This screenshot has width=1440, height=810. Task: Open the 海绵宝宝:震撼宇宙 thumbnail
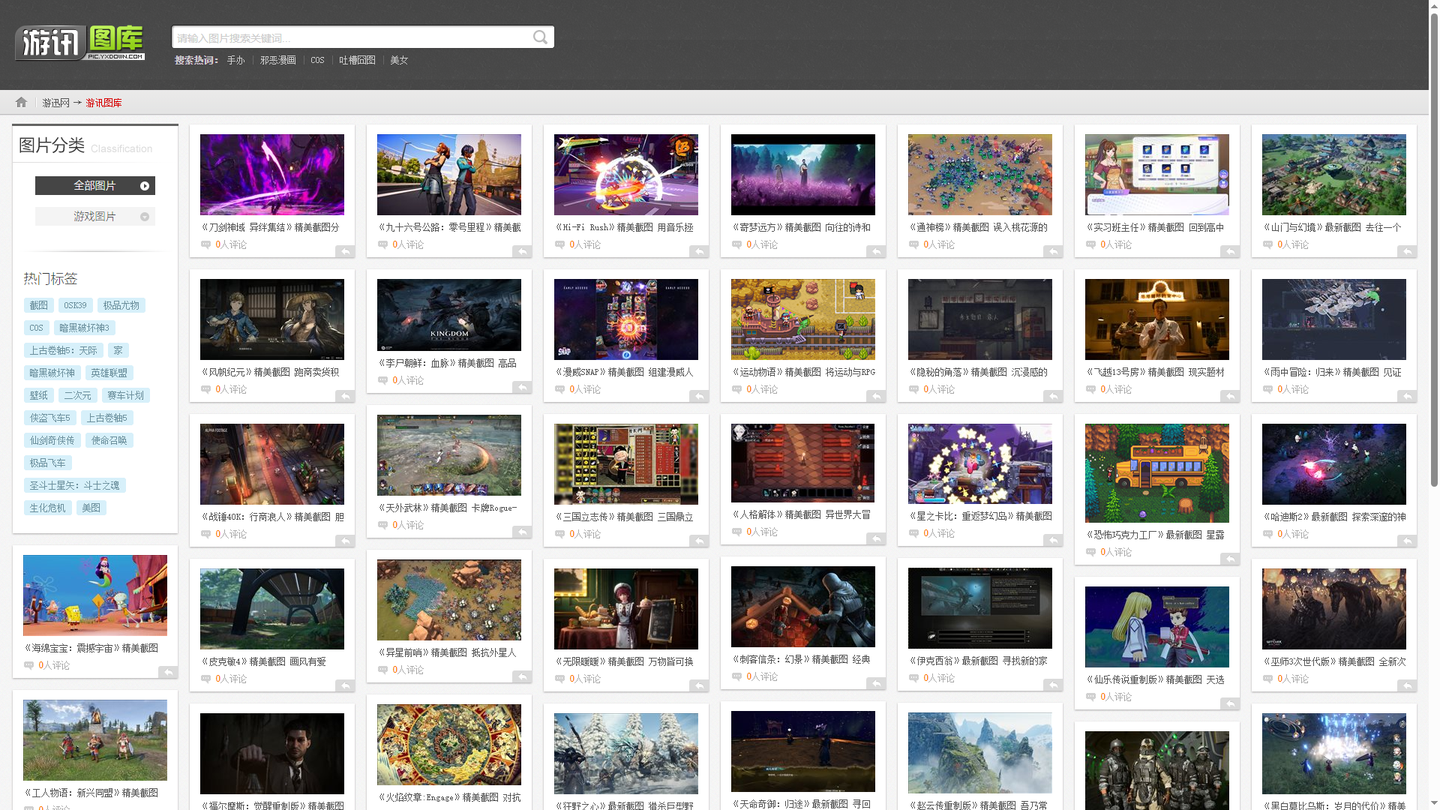95,595
